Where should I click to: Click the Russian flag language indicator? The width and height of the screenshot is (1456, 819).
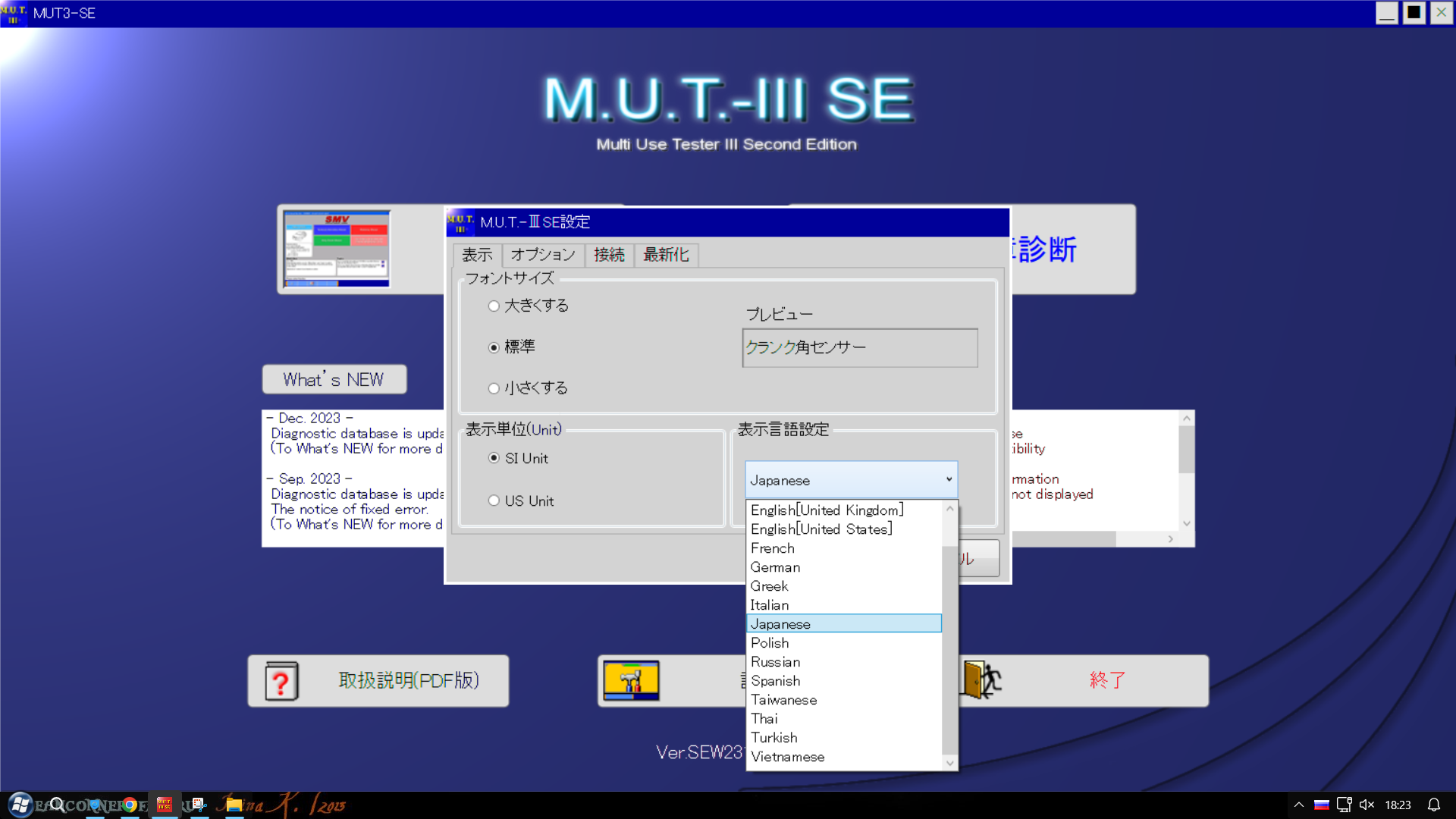(x=1322, y=805)
